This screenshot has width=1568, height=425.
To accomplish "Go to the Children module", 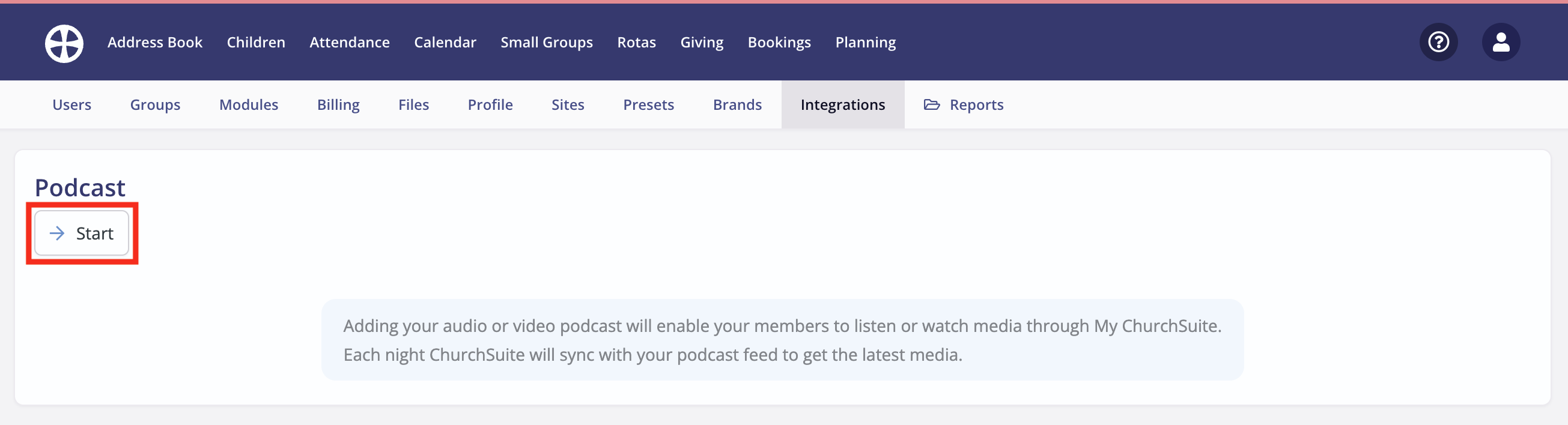I will pos(256,43).
